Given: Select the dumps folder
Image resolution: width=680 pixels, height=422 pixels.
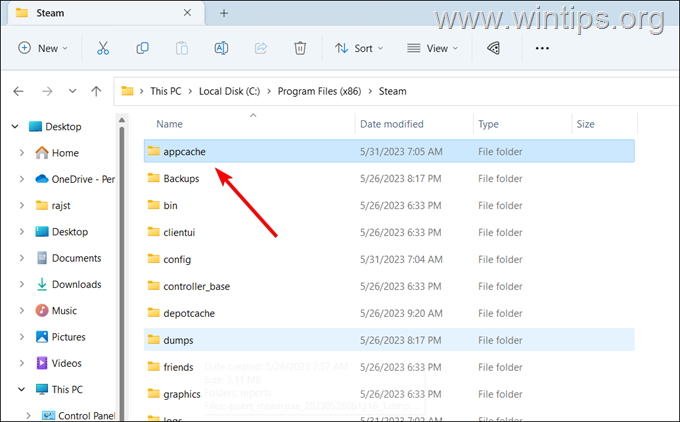Looking at the screenshot, I should point(389,340).
